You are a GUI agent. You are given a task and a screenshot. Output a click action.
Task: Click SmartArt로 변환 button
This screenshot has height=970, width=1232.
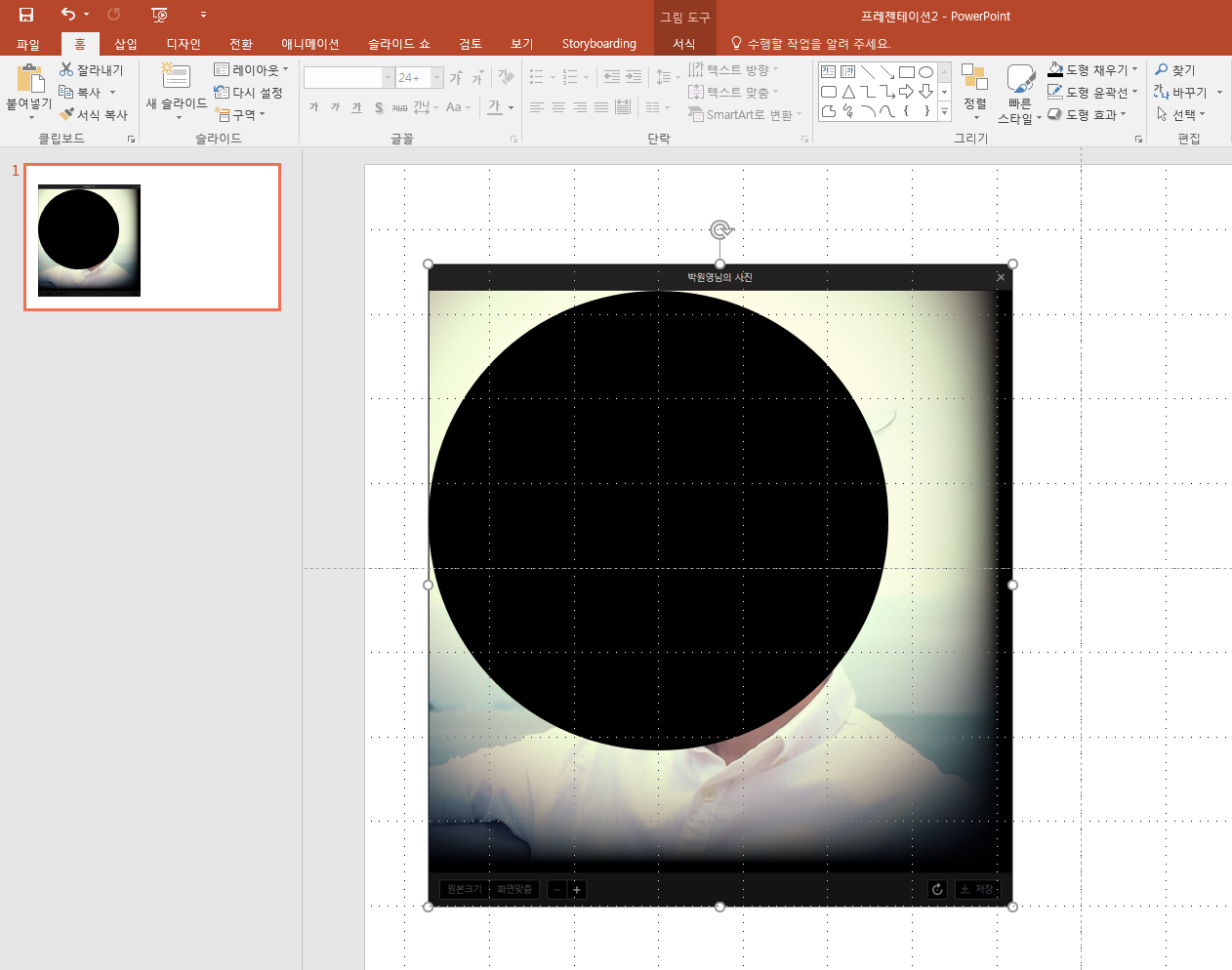click(x=745, y=114)
